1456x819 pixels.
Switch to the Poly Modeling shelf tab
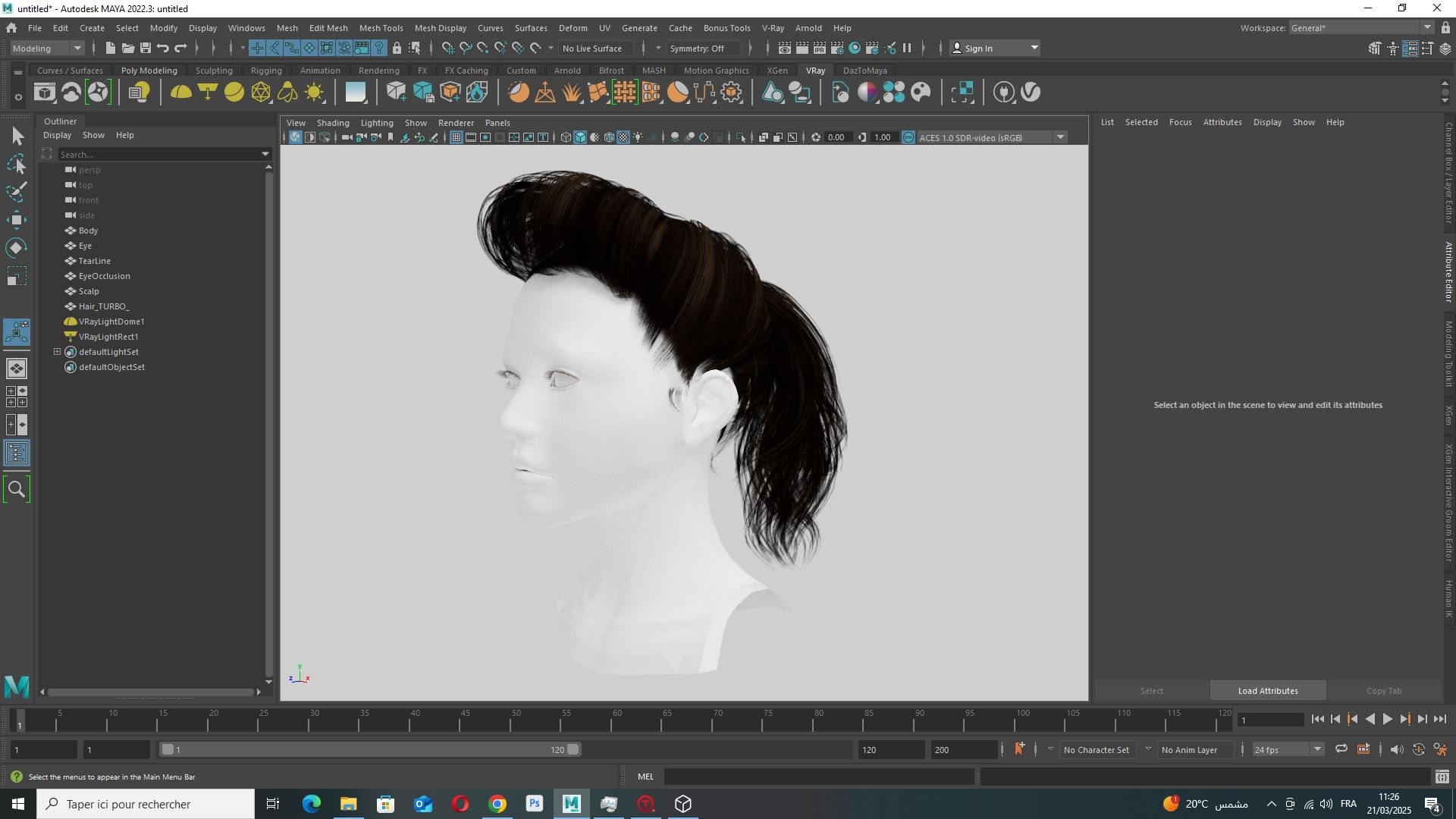point(149,71)
